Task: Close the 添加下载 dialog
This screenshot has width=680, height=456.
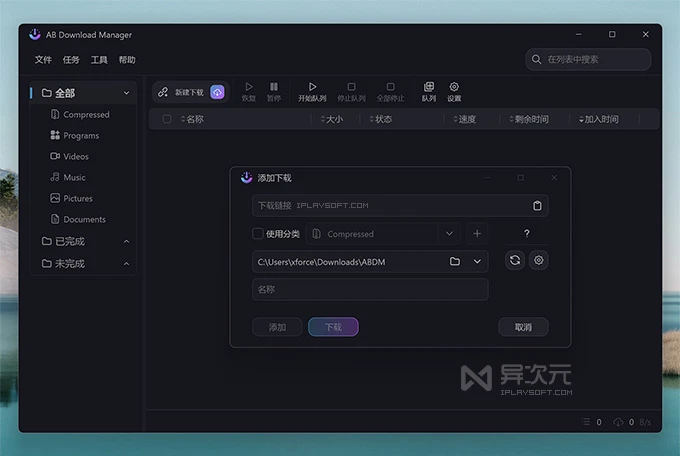Action: pos(554,177)
